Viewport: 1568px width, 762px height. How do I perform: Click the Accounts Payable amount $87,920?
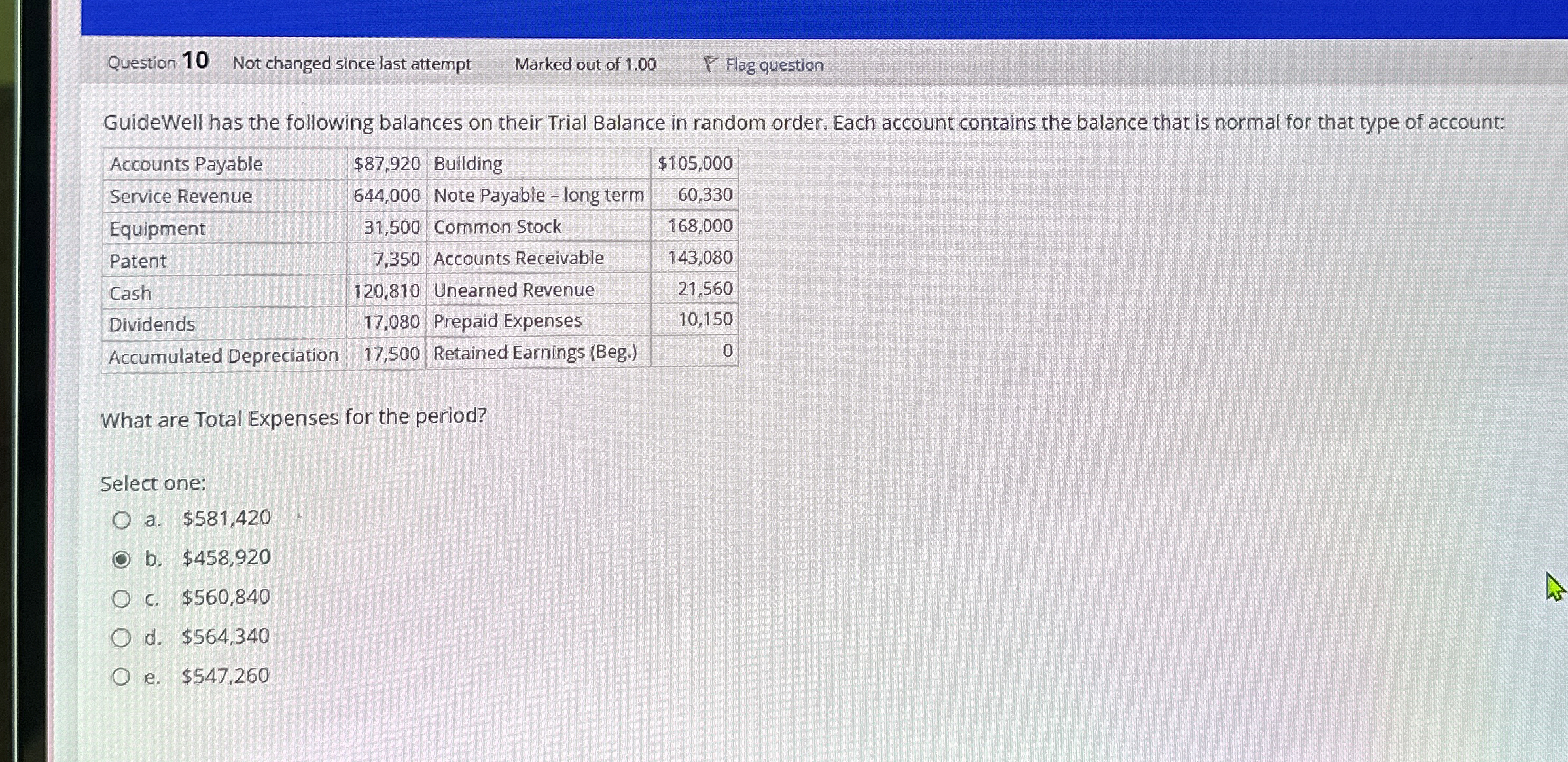[x=386, y=164]
